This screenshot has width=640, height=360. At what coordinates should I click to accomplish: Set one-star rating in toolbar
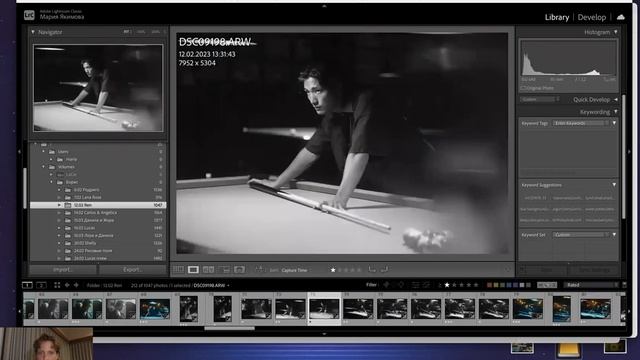333,270
